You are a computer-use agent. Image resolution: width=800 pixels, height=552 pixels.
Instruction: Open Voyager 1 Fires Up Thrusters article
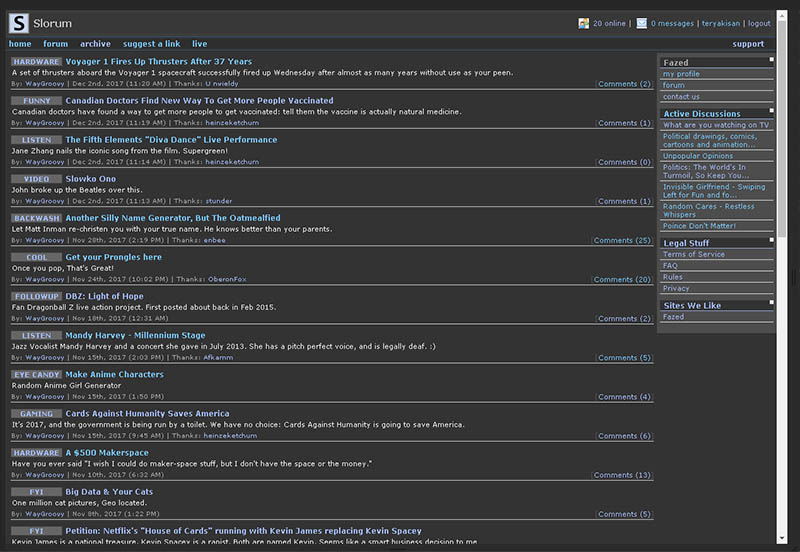click(159, 61)
